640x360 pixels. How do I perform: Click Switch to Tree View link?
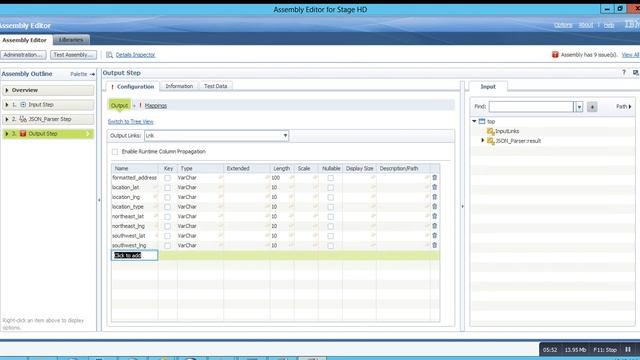point(131,122)
